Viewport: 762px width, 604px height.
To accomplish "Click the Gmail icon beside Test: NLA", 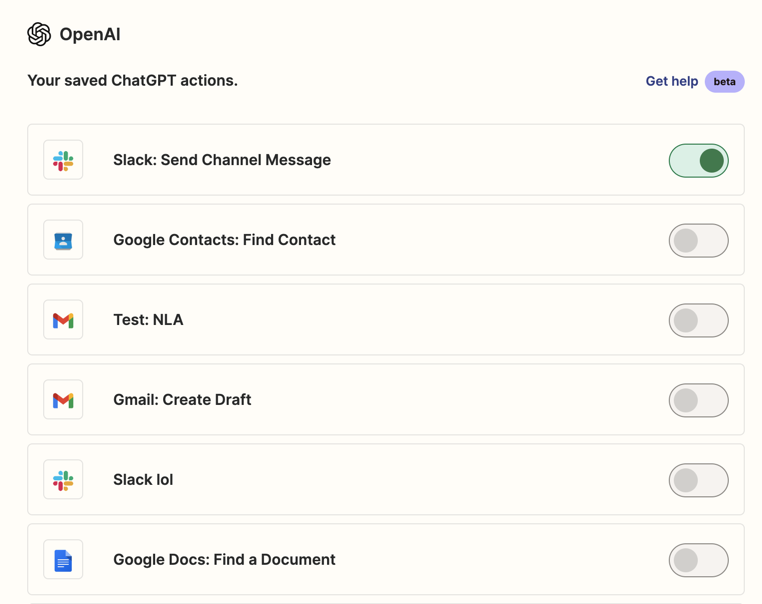I will tap(63, 320).
